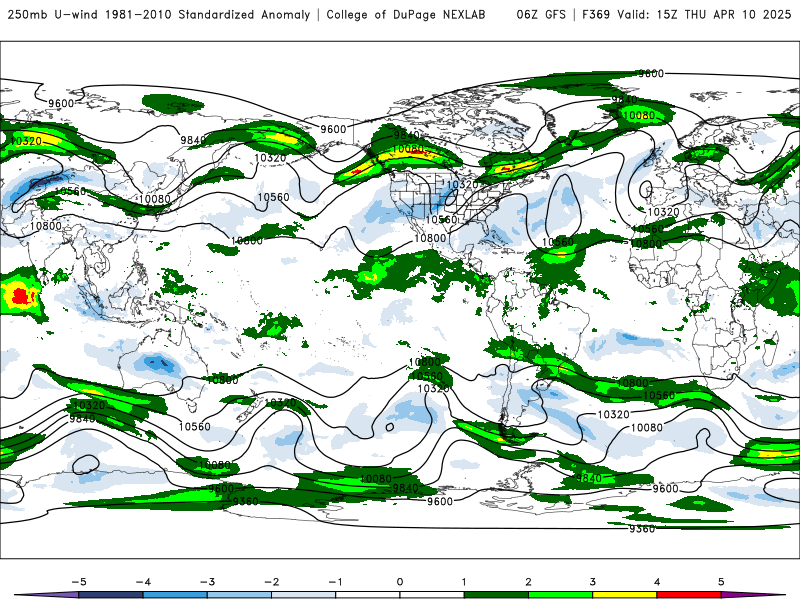The width and height of the screenshot is (800, 600).
Task: Click the 10800 contour label over Mexico
Action: (430, 238)
